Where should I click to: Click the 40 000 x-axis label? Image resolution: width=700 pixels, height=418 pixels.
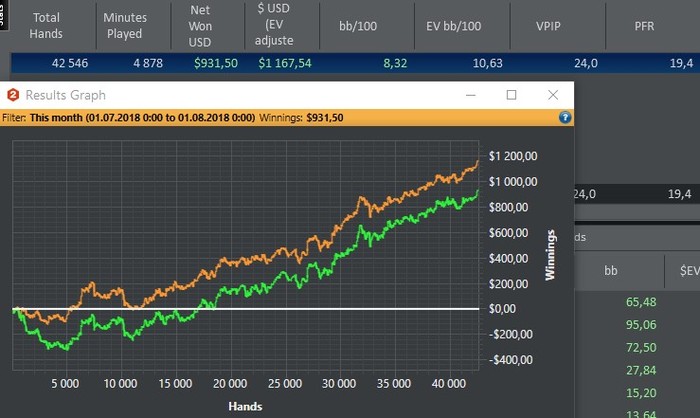point(449,384)
